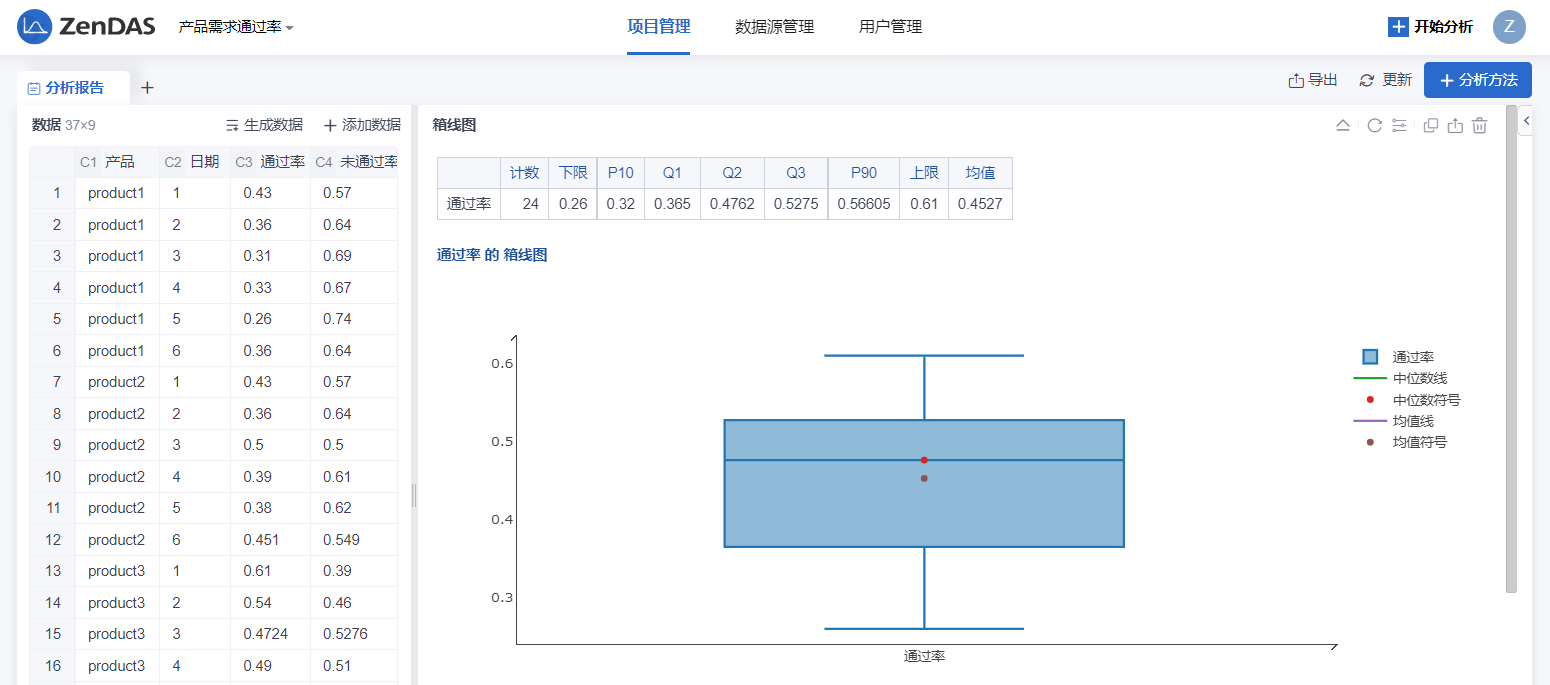
Task: Click the blue 分析方法 button
Action: tap(1478, 80)
